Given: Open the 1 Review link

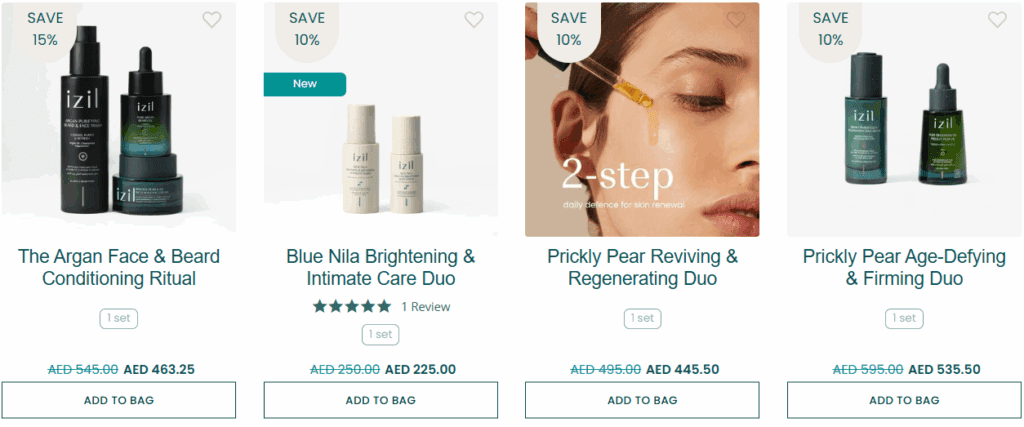Looking at the screenshot, I should [426, 307].
